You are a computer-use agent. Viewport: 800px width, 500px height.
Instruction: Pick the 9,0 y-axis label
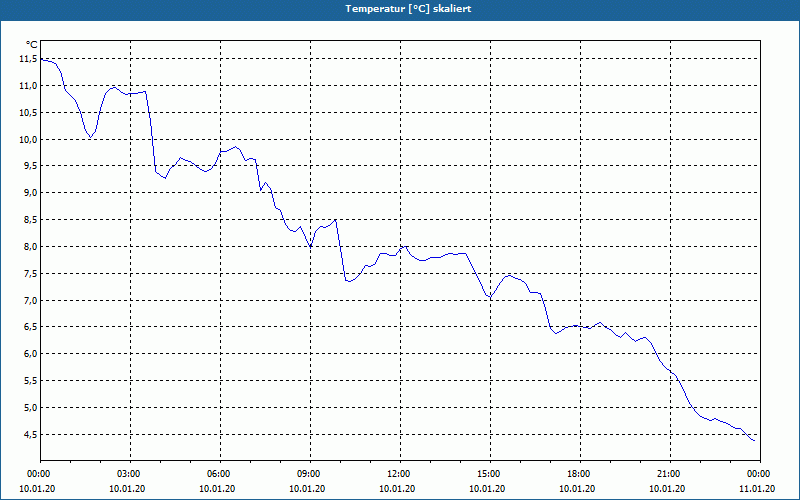pos(30,193)
